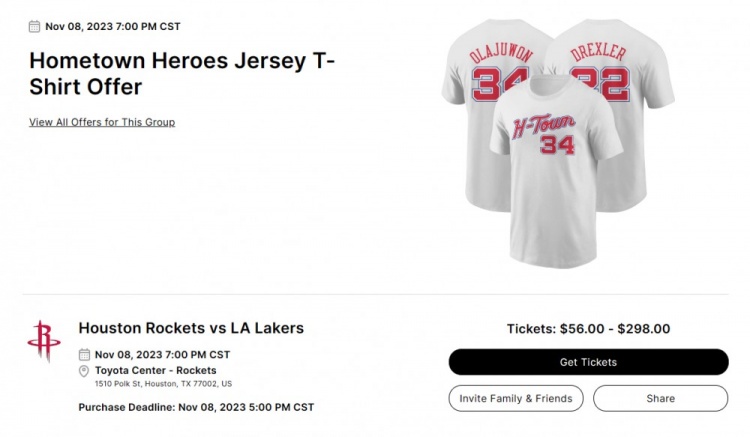
Task: Click the Toyota Center - Rockets venue name
Action: (155, 371)
